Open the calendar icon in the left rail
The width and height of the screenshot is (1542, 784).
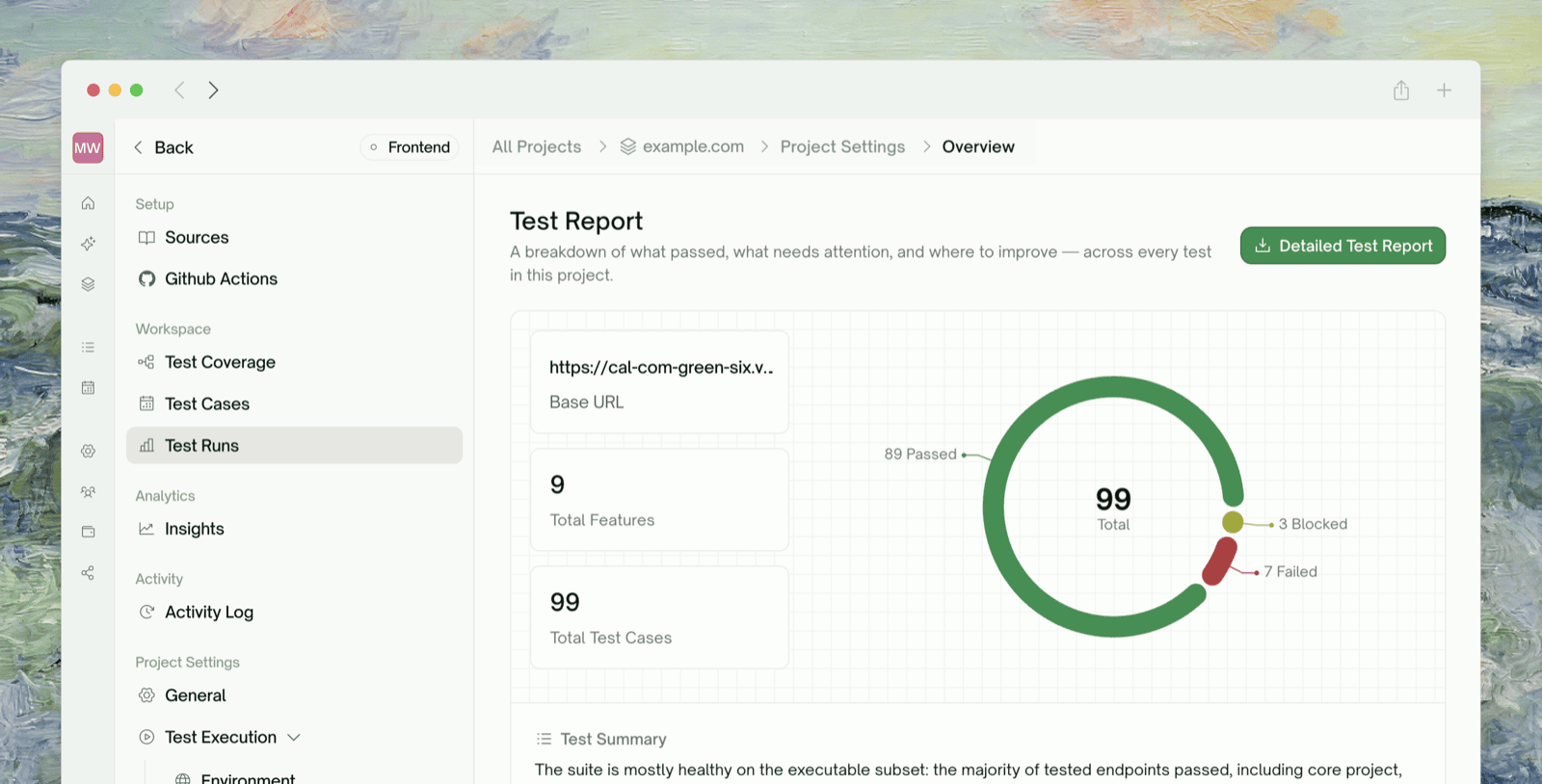coord(88,387)
